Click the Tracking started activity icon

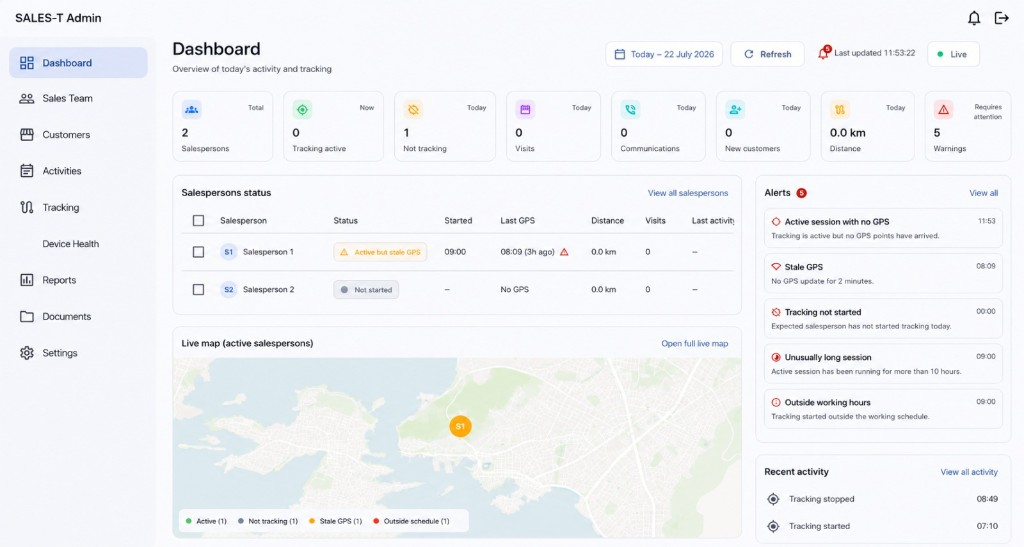773,526
